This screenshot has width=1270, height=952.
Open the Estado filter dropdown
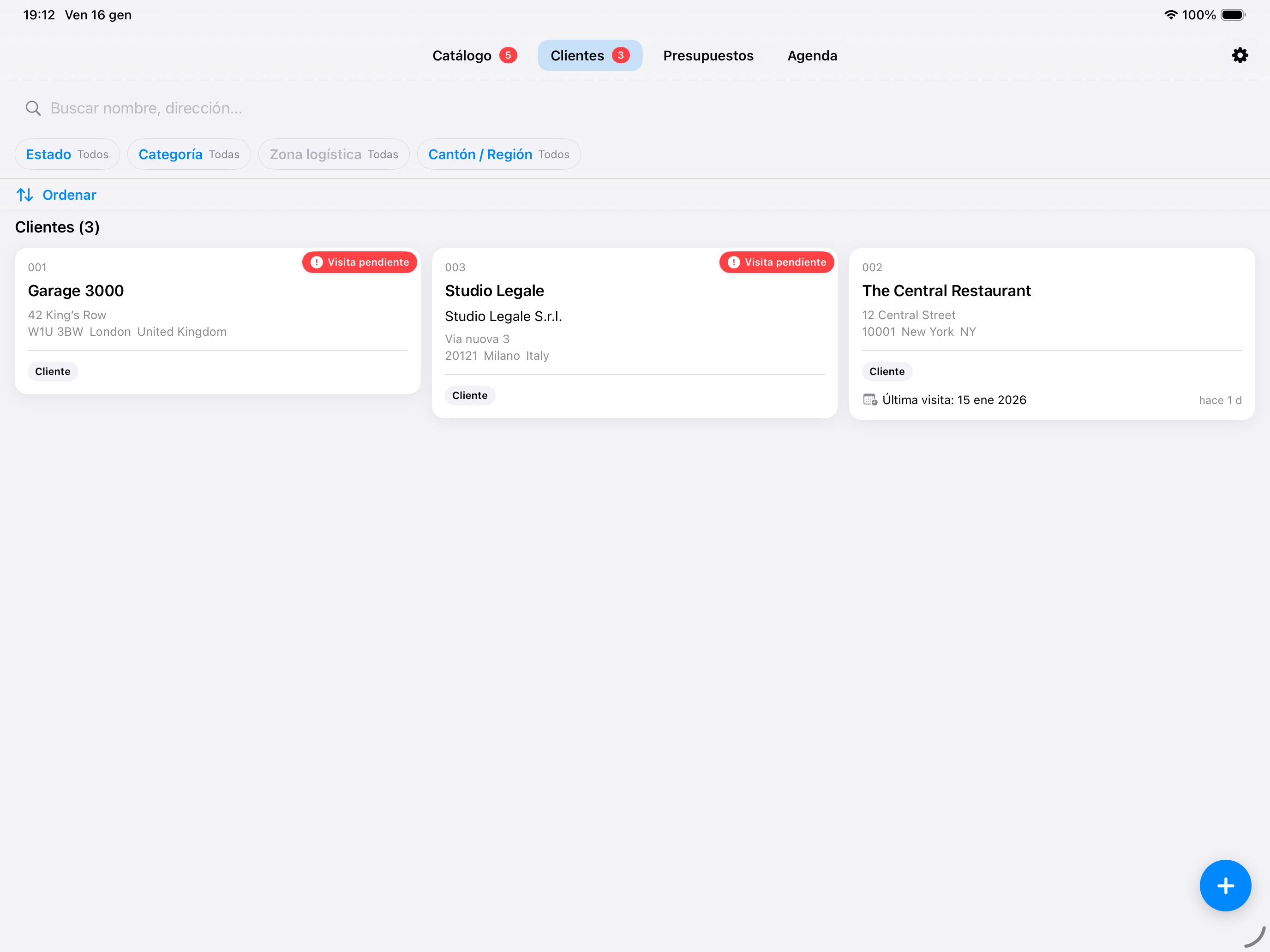pos(67,155)
